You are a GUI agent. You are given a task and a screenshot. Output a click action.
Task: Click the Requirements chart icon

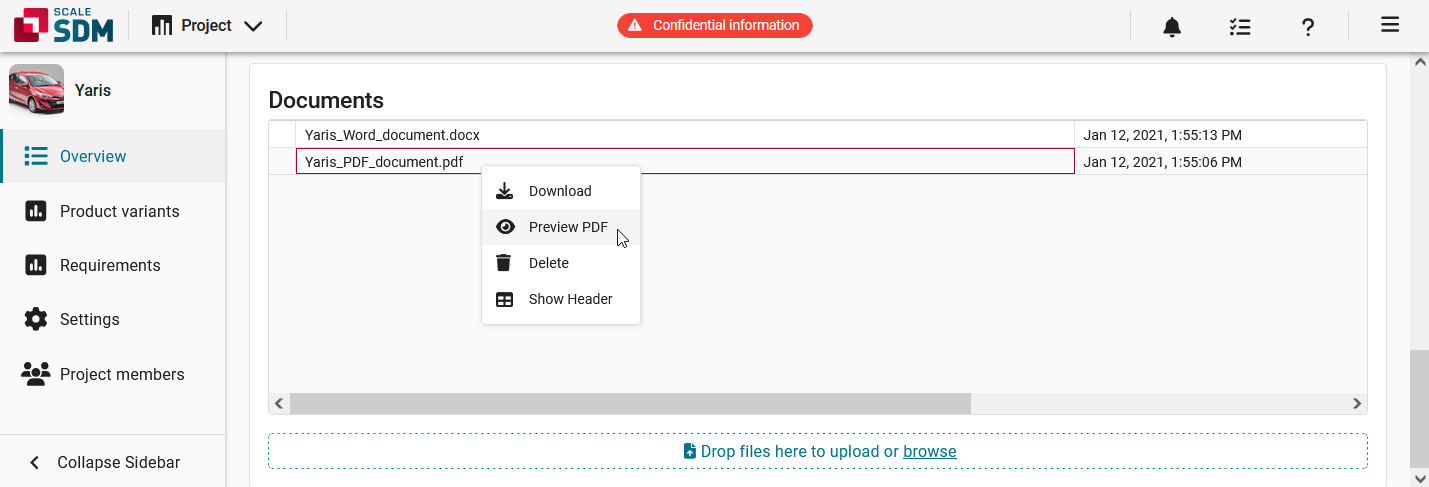36,265
